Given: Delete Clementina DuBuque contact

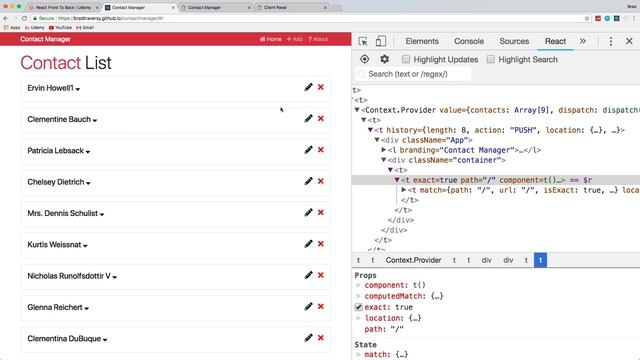Looking at the screenshot, I should [x=321, y=338].
